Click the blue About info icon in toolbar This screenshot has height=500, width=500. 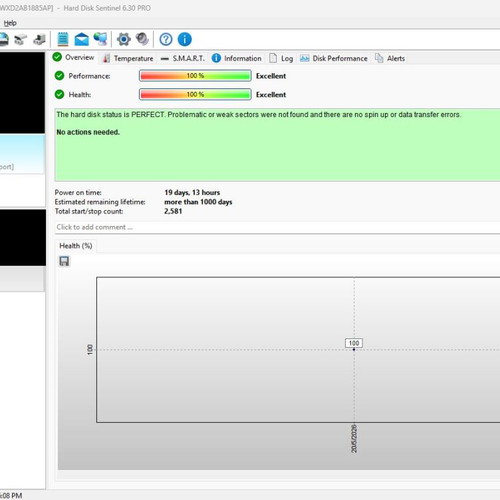(x=185, y=39)
